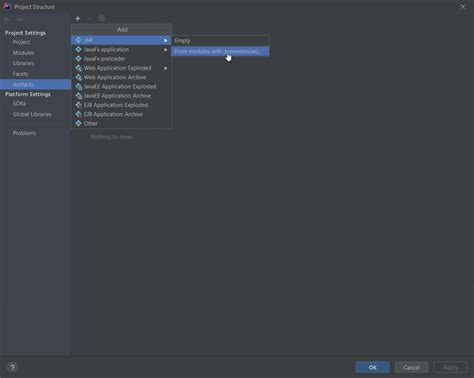This screenshot has width=474, height=378.
Task: Click the minus Remove artifact icon
Action: tap(89, 19)
